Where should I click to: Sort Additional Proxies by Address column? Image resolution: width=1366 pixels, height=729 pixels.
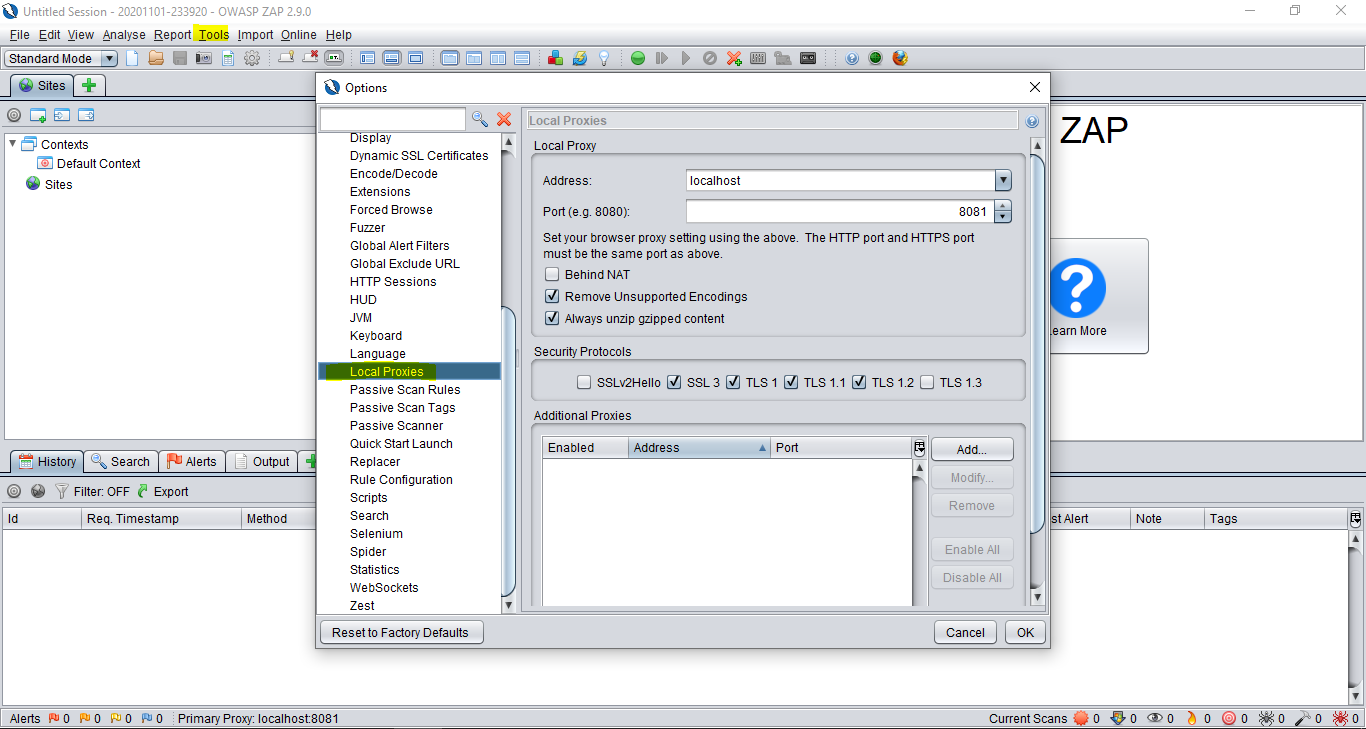point(700,447)
